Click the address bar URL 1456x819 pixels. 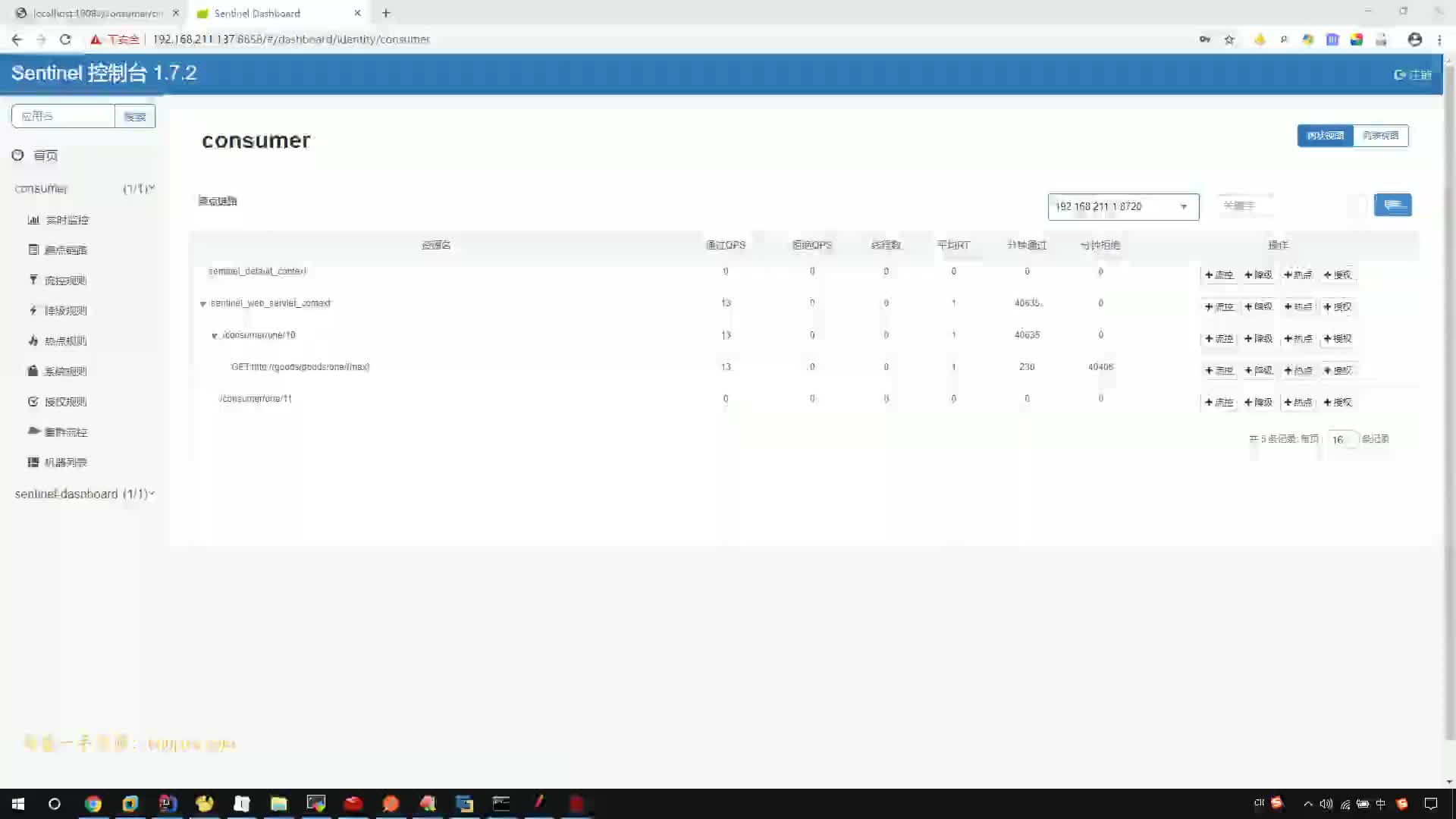coord(291,39)
